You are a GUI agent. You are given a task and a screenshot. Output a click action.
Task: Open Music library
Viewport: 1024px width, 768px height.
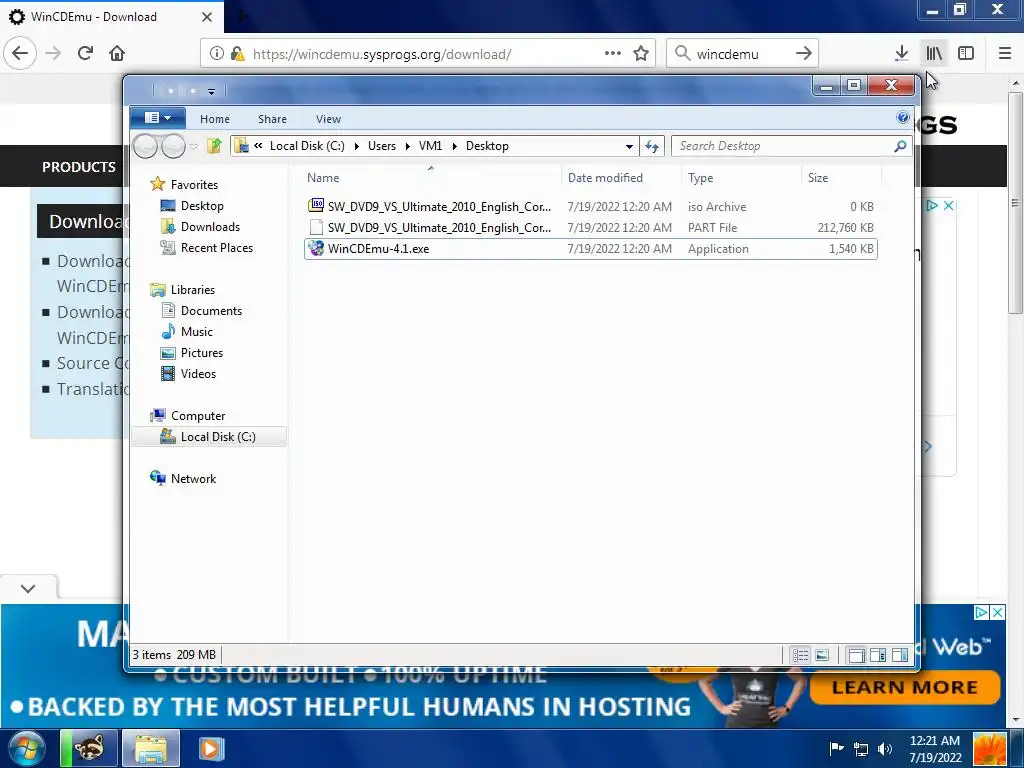[x=197, y=332]
